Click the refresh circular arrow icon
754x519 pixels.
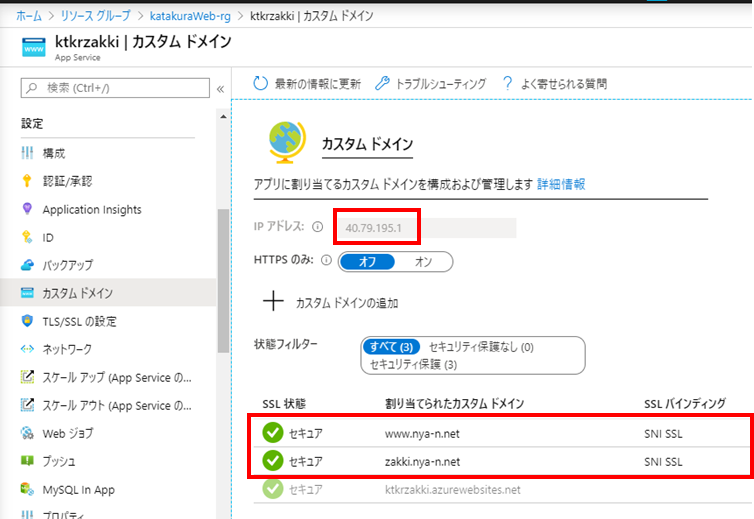pos(260,84)
